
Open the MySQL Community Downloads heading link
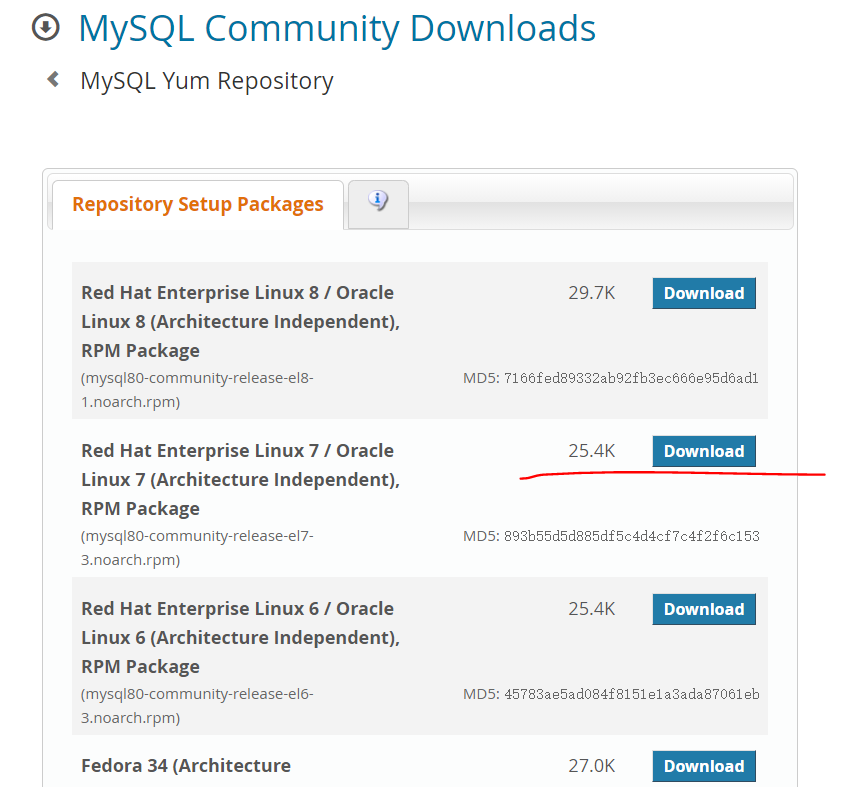pos(337,28)
